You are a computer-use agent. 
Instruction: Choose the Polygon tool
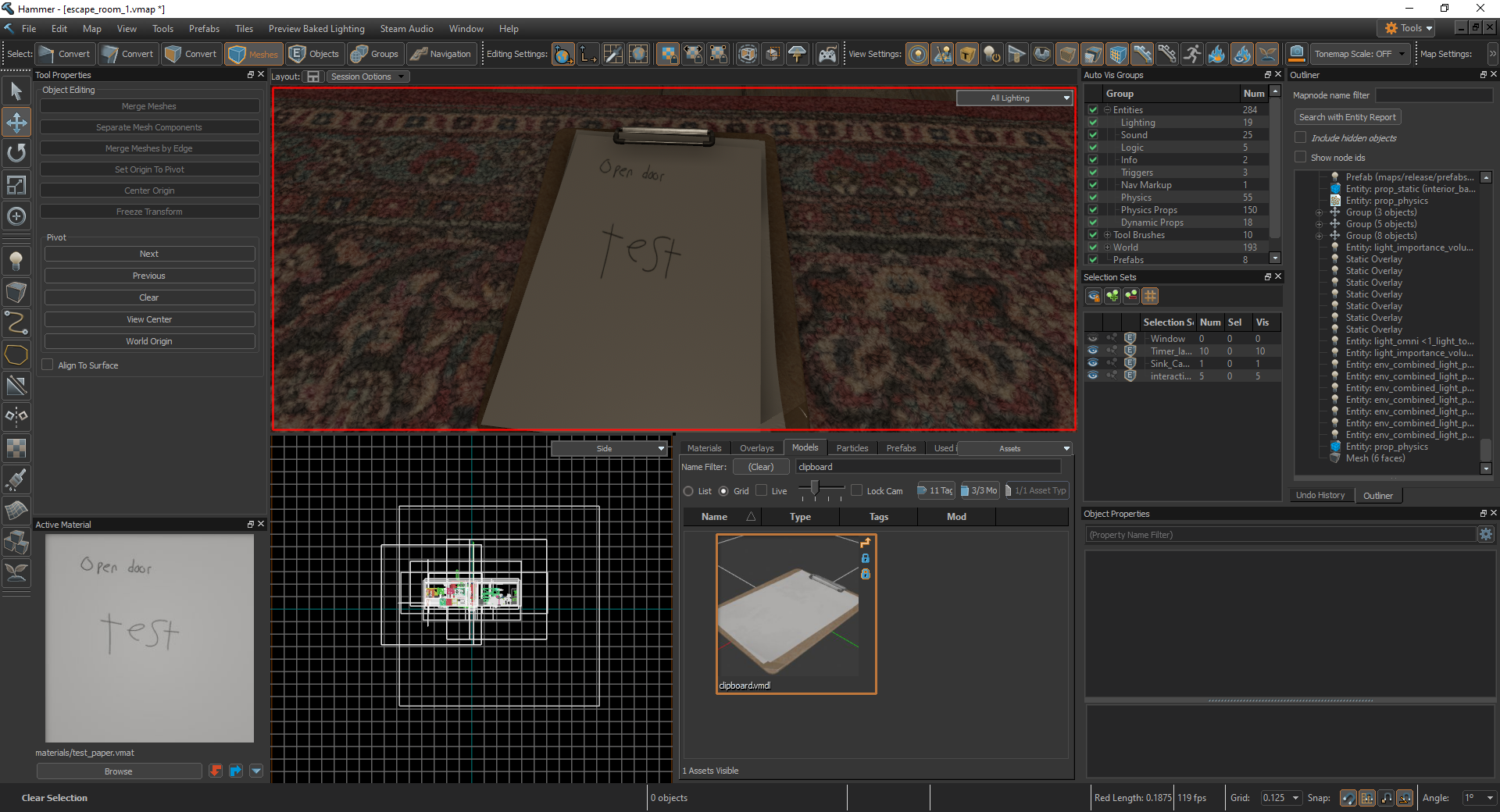click(x=16, y=354)
